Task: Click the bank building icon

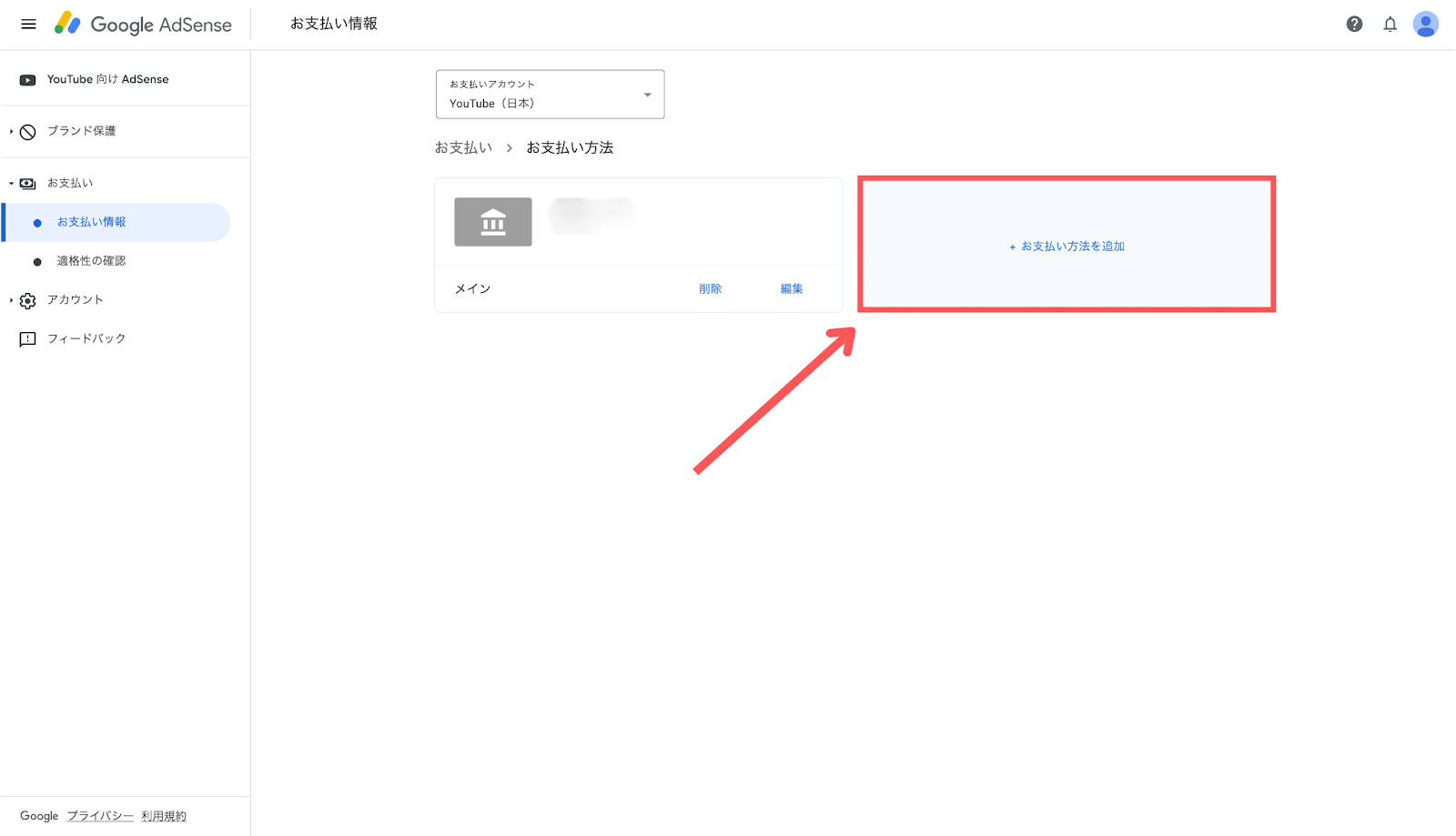Action: [x=493, y=222]
